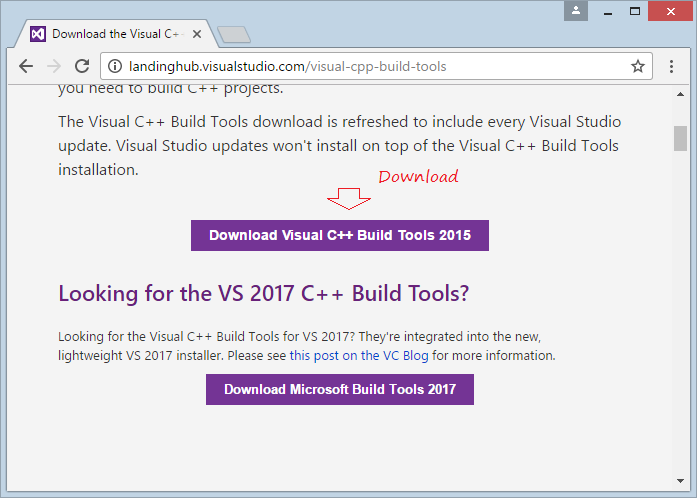Open the Chrome three-dot menu

tap(671, 66)
